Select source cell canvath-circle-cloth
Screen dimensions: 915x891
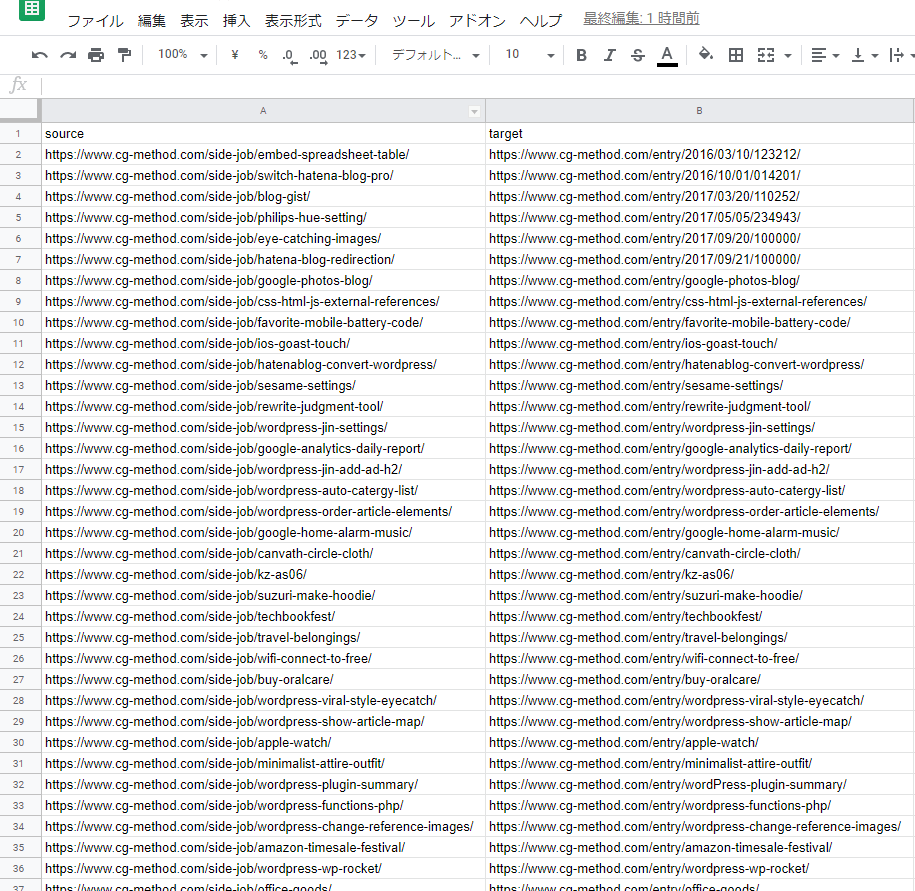tap(263, 554)
